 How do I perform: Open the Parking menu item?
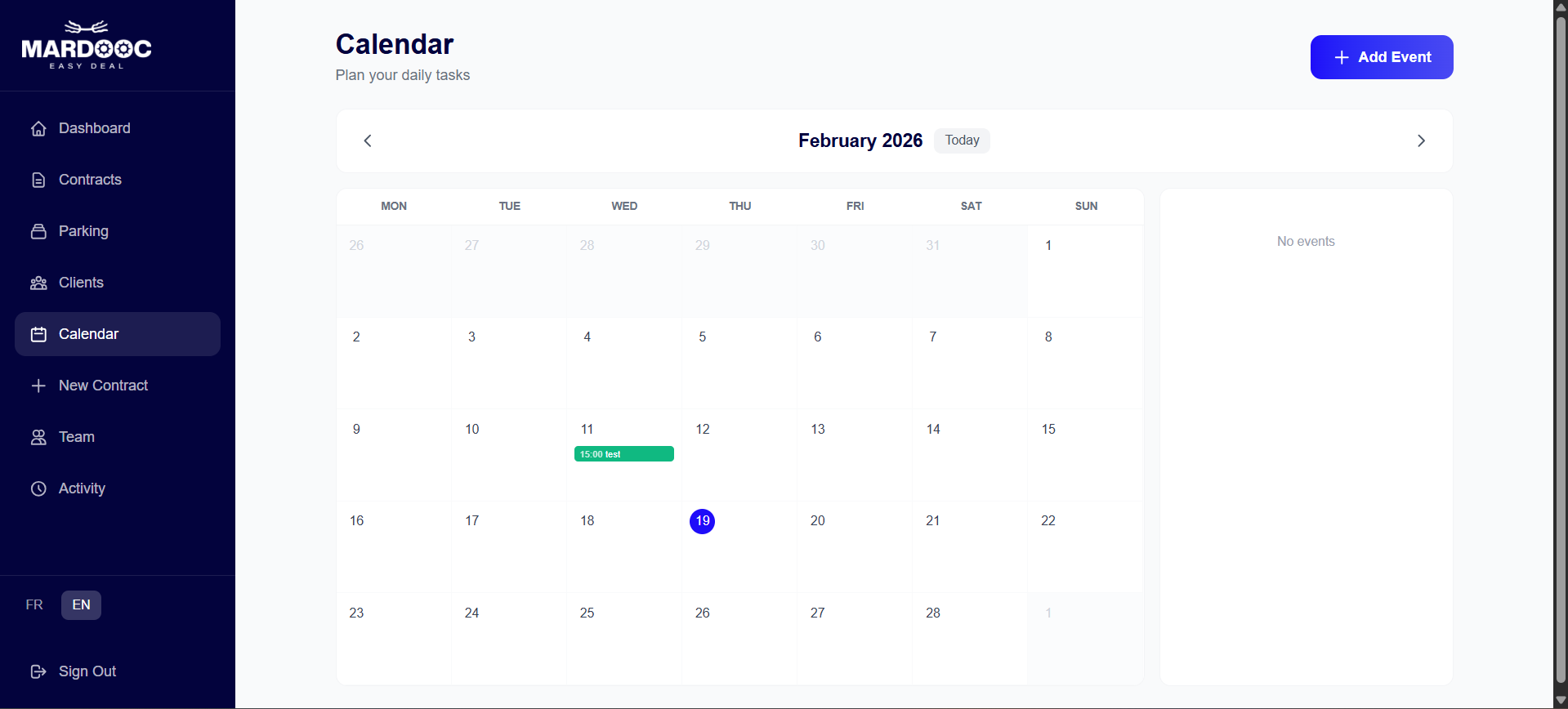coord(118,231)
